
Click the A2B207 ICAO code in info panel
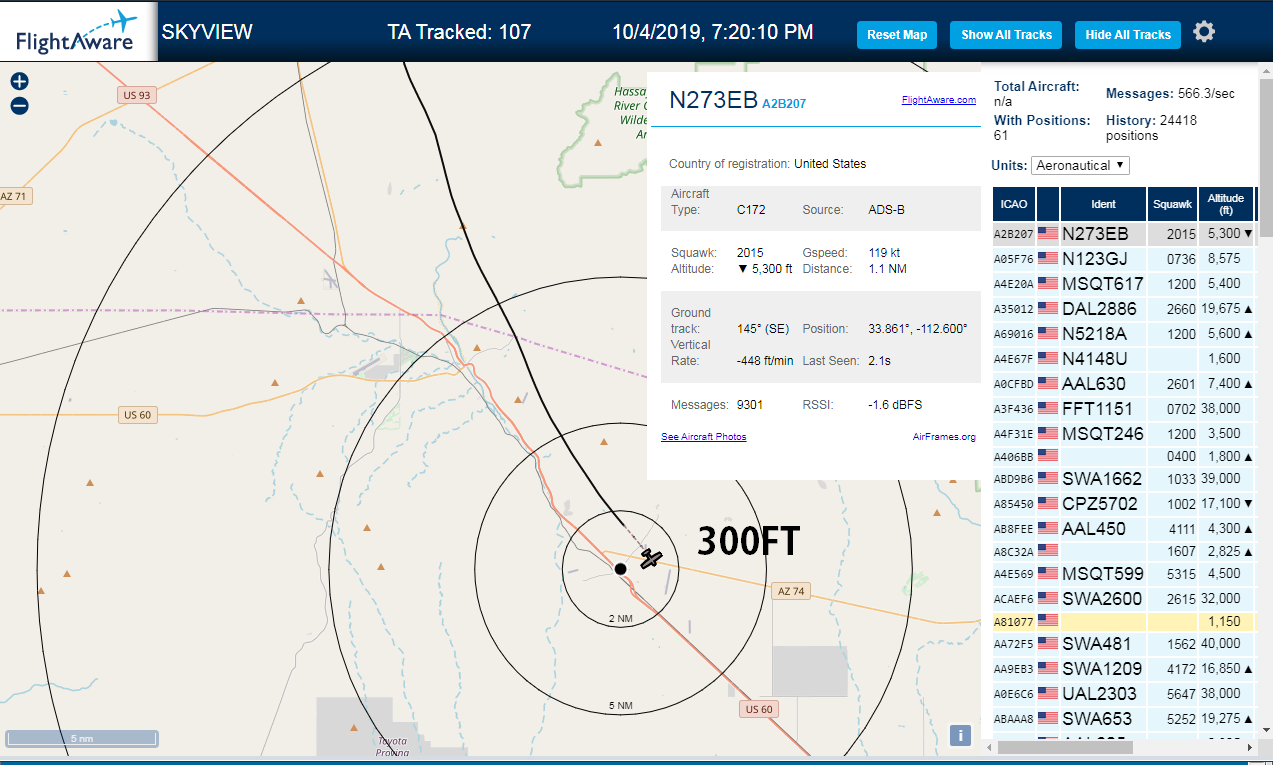(x=784, y=103)
